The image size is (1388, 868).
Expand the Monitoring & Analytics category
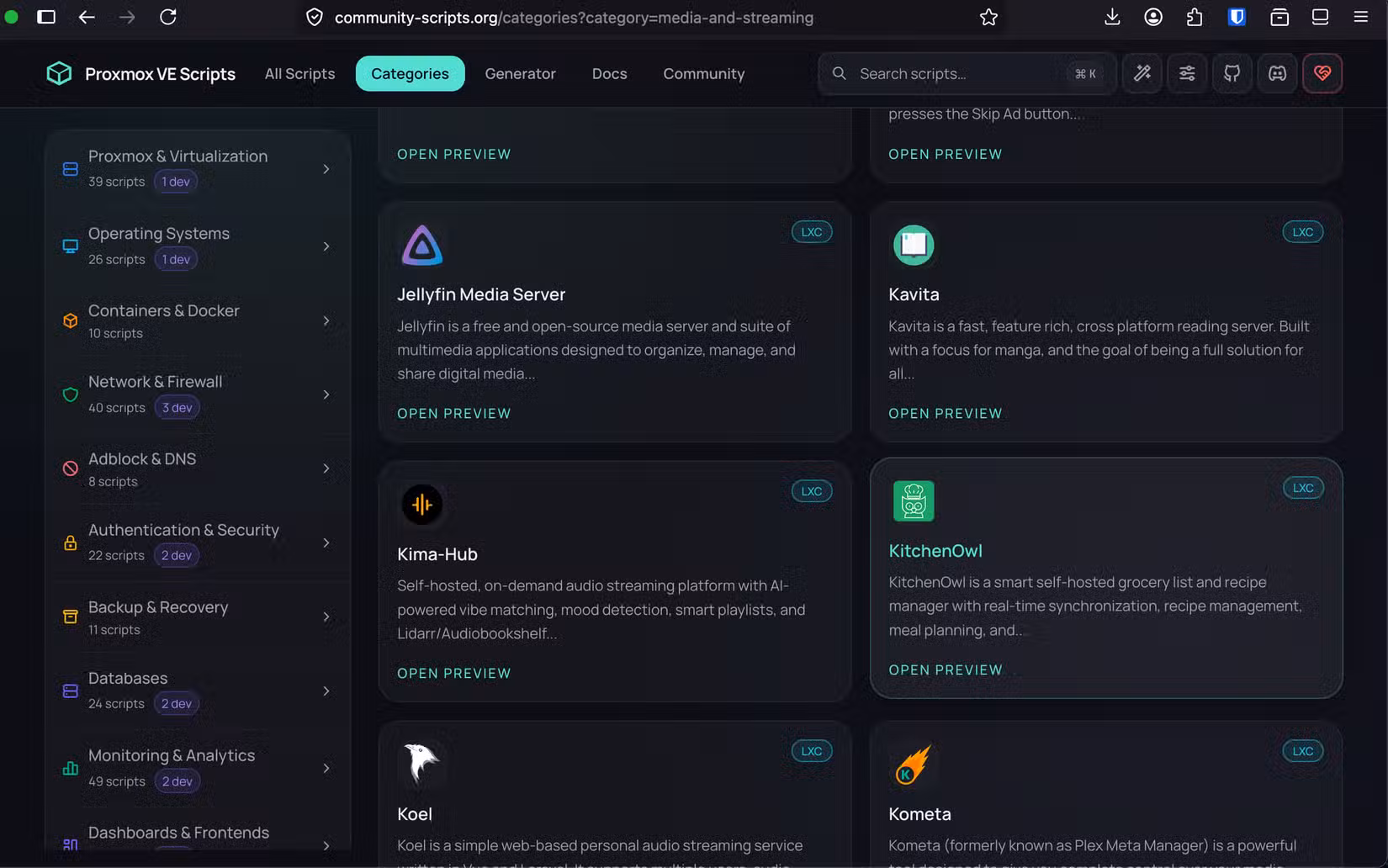coord(326,768)
